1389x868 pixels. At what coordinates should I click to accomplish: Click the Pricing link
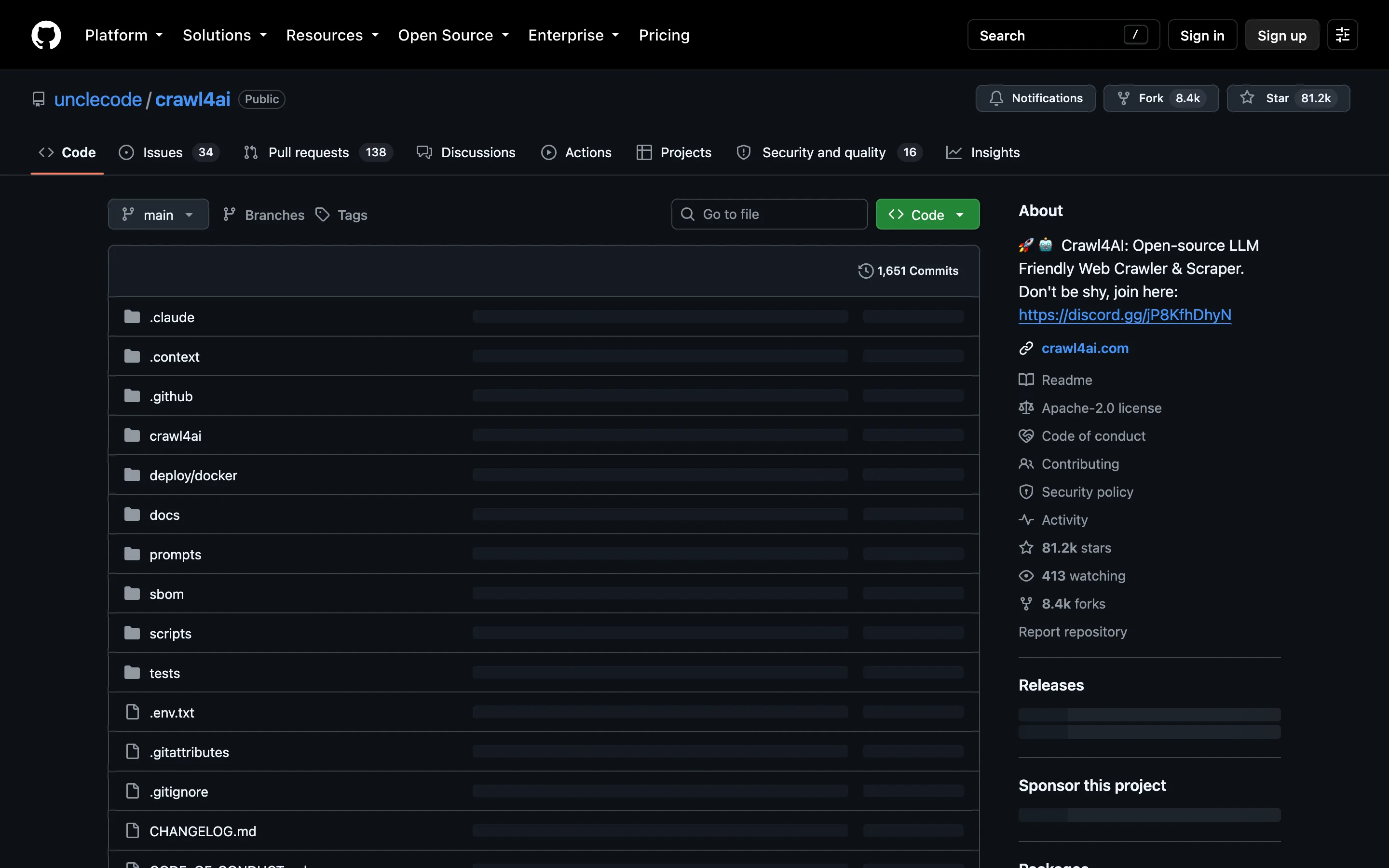coord(664,35)
